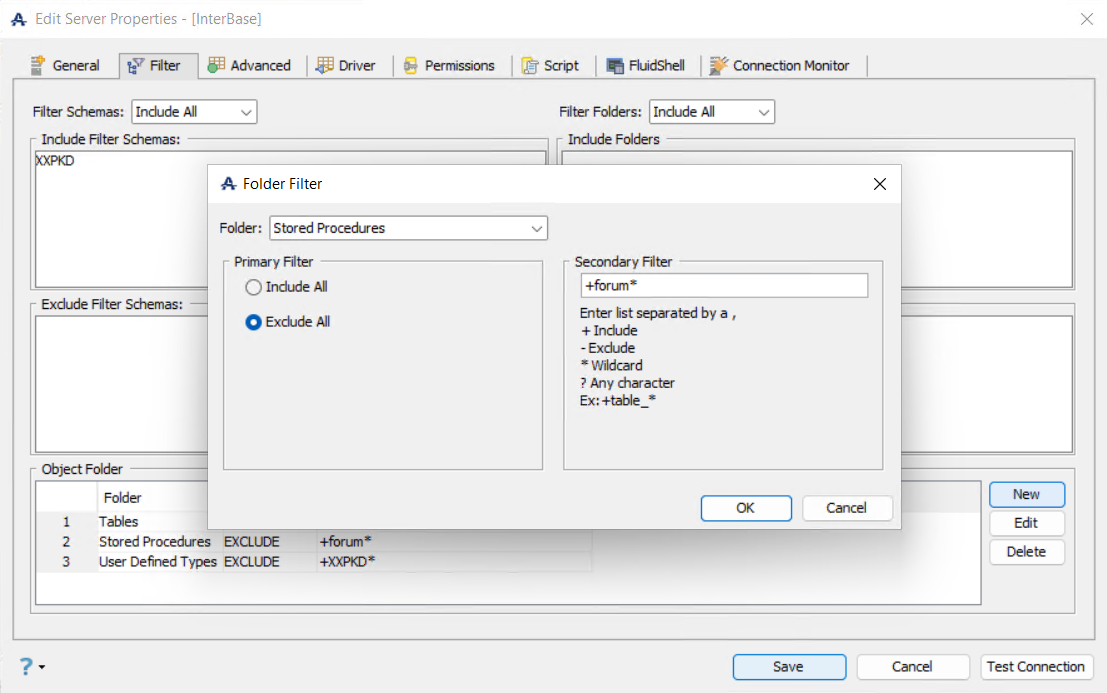Click the General tab icon
This screenshot has width=1107, height=693.
(x=38, y=66)
